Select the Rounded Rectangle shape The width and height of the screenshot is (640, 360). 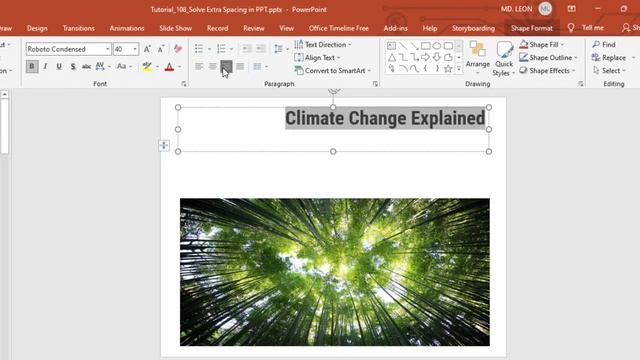coord(448,45)
